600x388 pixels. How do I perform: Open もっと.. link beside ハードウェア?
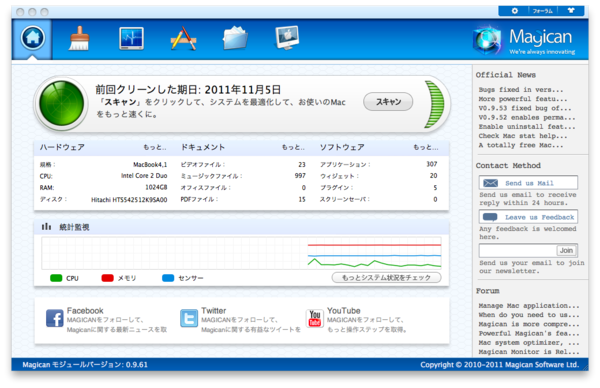click(155, 147)
